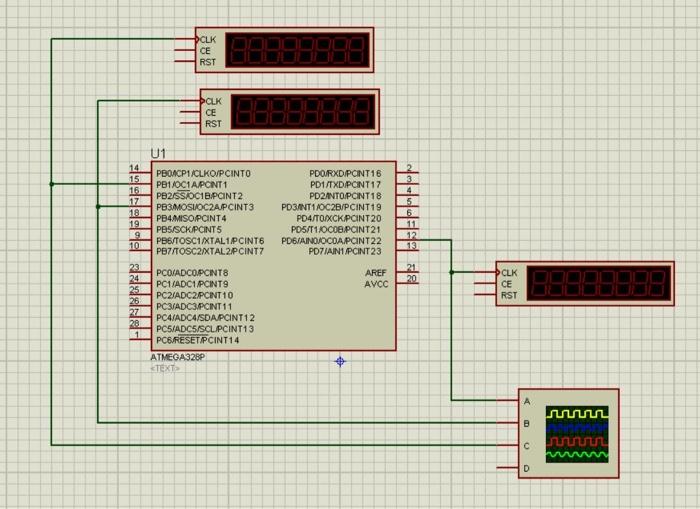Select PD3/INT1/OC2B/PCINT19 pin label
The height and width of the screenshot is (509, 700).
point(332,207)
